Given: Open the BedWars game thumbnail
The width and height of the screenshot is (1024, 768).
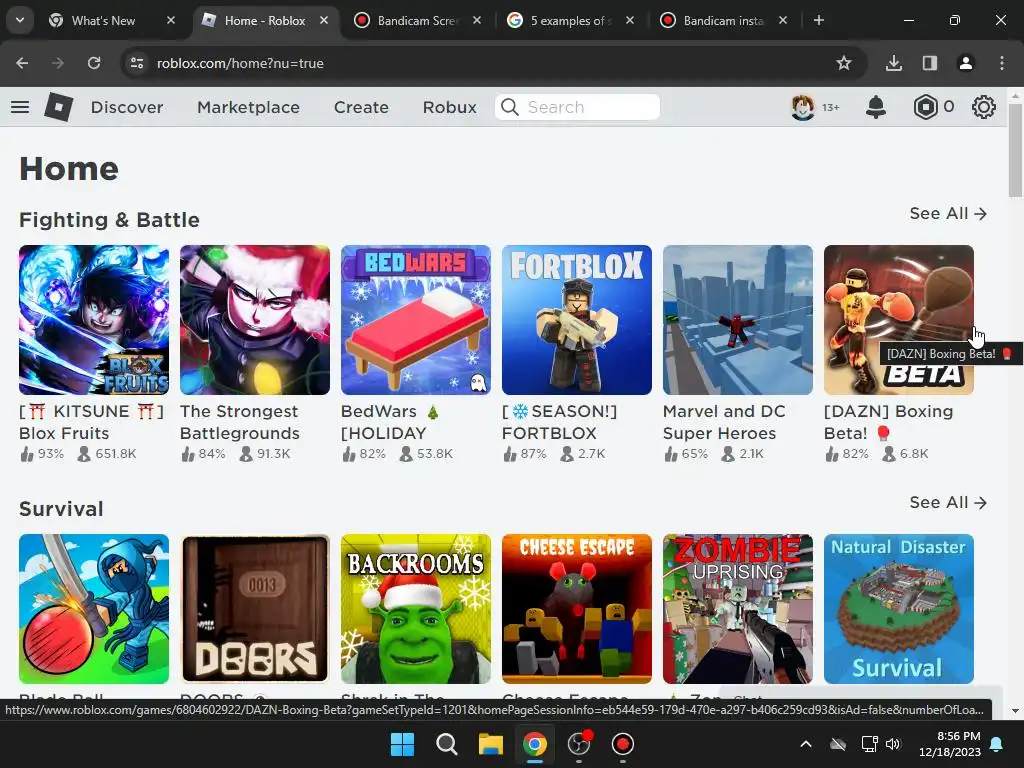Looking at the screenshot, I should (x=416, y=320).
